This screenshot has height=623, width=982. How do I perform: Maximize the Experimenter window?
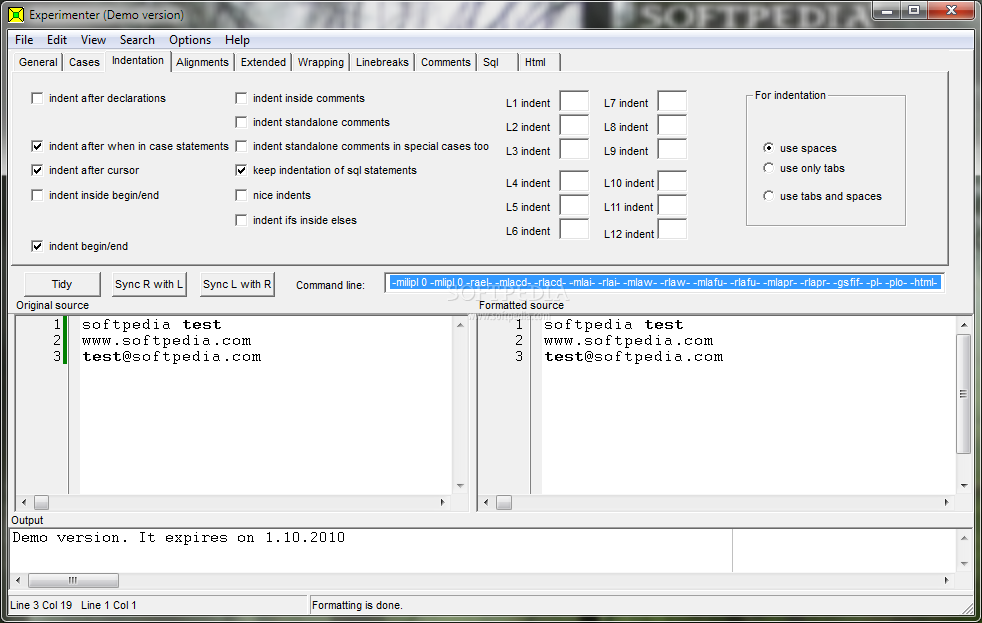(x=914, y=11)
